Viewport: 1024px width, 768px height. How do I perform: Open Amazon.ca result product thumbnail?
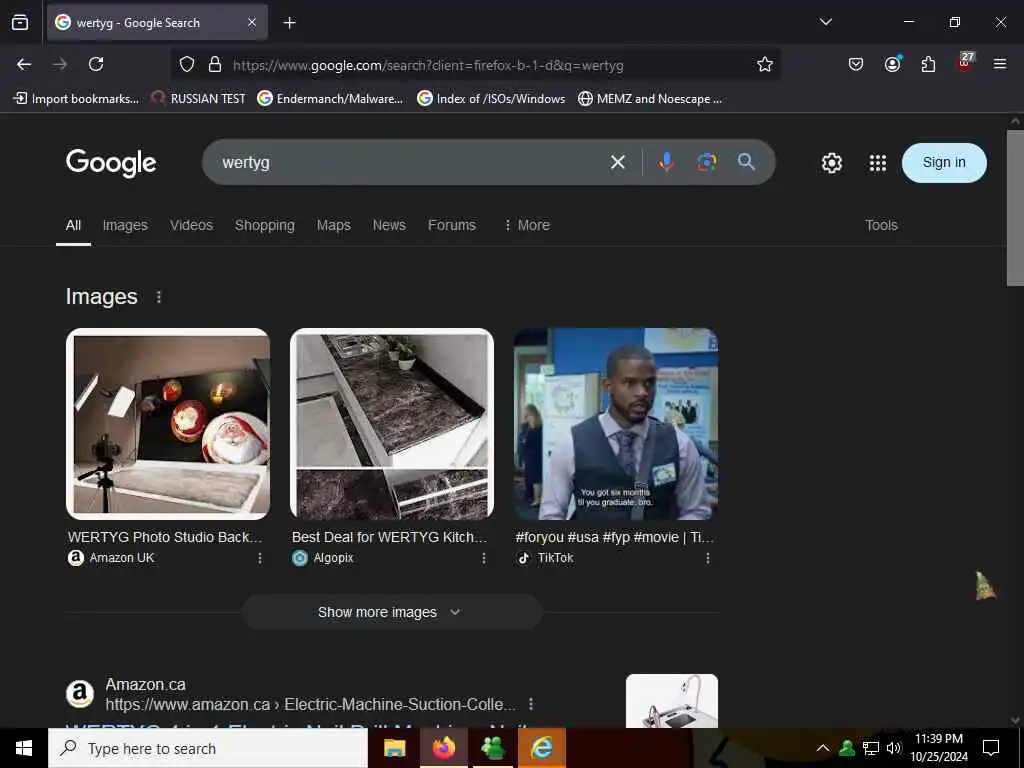pyautogui.click(x=671, y=701)
